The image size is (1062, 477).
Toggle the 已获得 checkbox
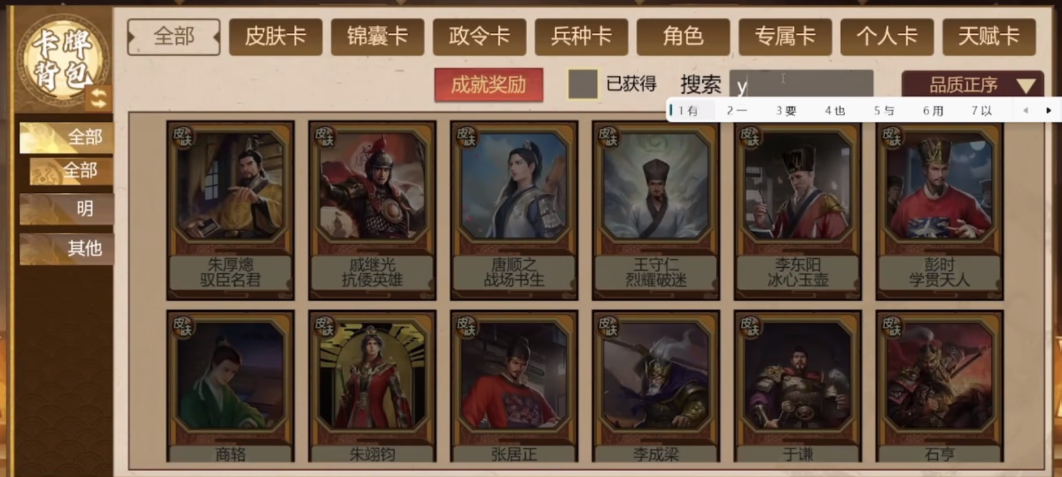click(x=582, y=85)
